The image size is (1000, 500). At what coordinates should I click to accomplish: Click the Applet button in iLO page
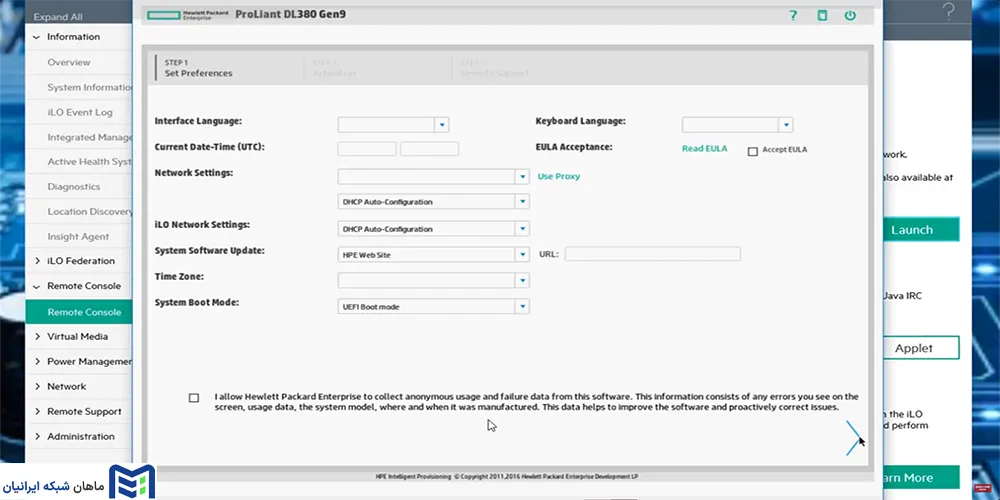(x=921, y=348)
